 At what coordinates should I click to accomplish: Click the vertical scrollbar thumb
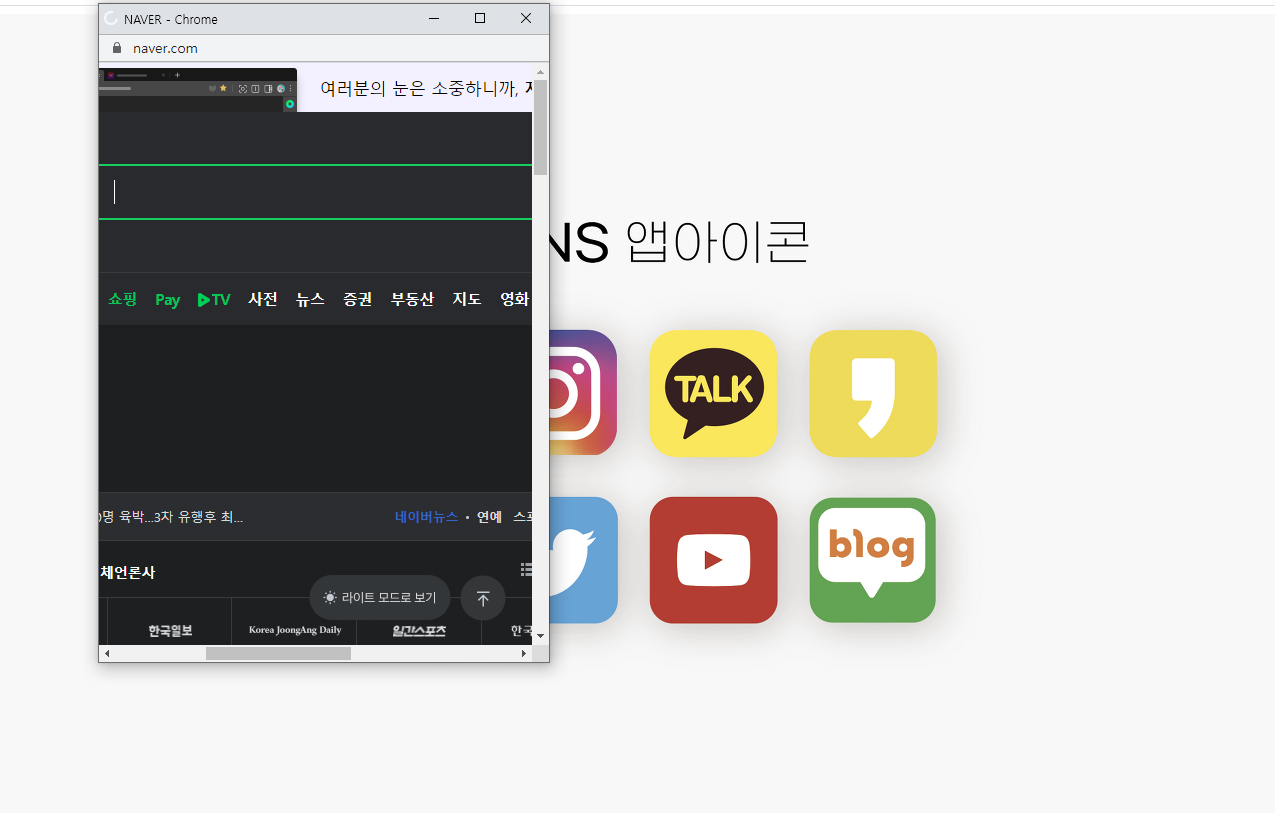pos(540,127)
